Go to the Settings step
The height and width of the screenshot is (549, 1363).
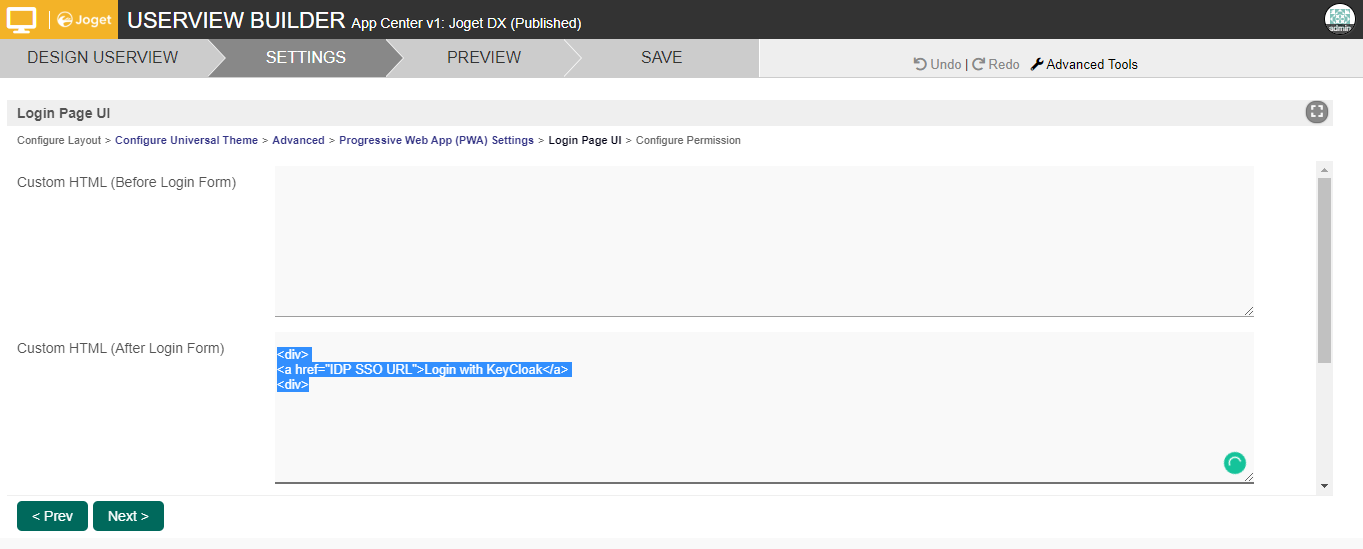click(305, 58)
